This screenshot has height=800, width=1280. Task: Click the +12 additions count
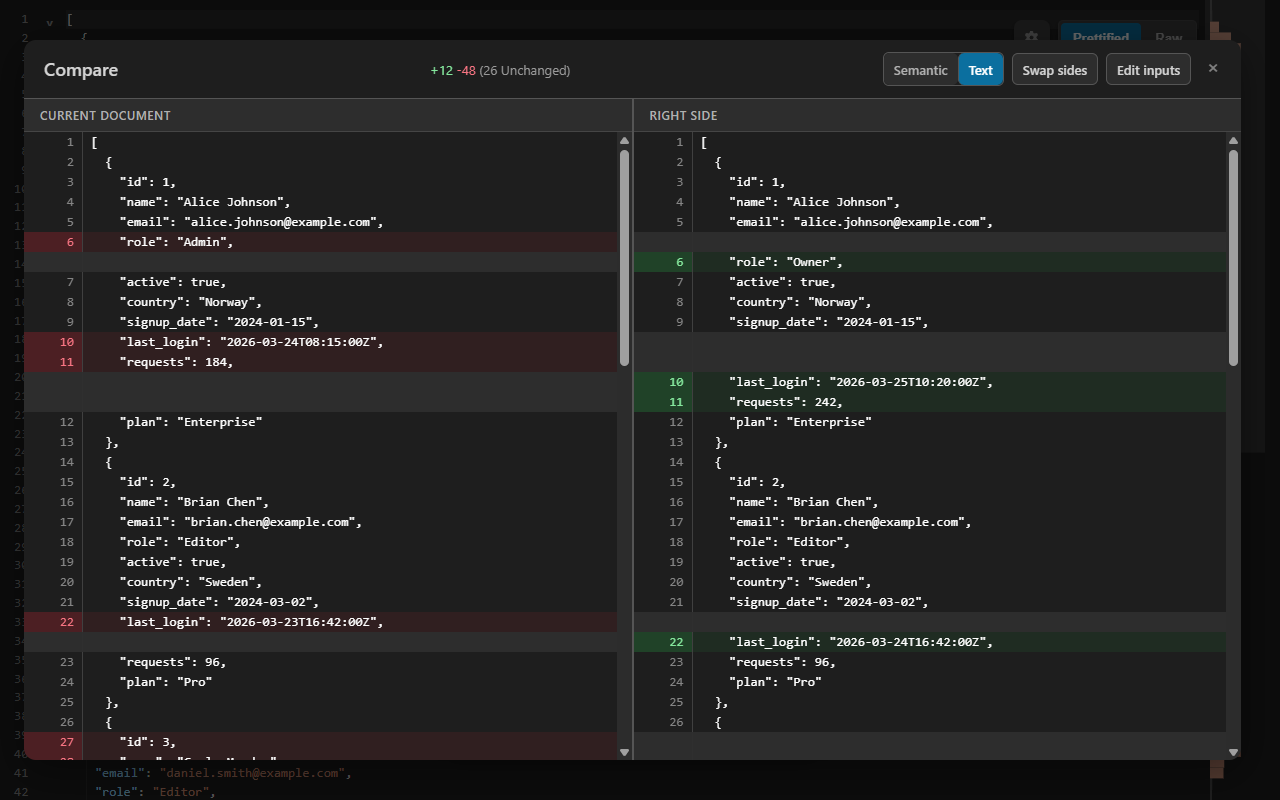point(441,70)
